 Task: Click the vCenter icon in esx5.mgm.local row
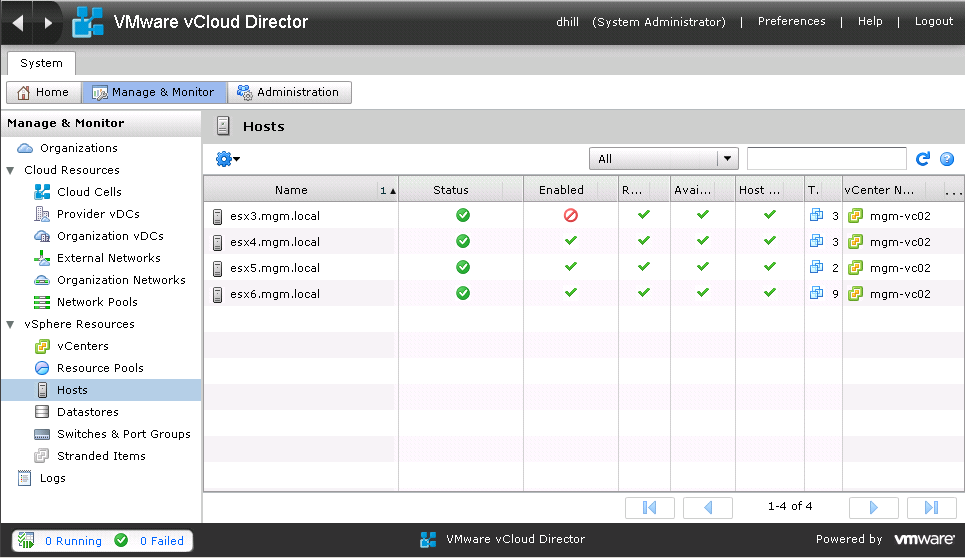pos(855,268)
